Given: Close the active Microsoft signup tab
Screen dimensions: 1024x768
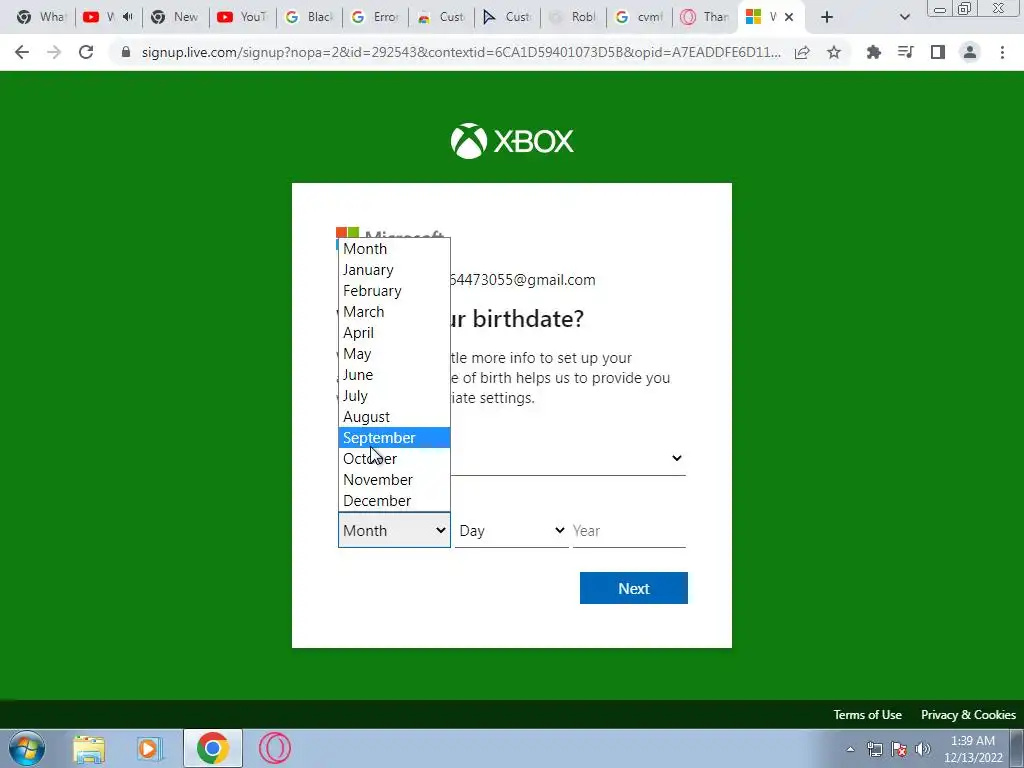Looking at the screenshot, I should tap(789, 17).
